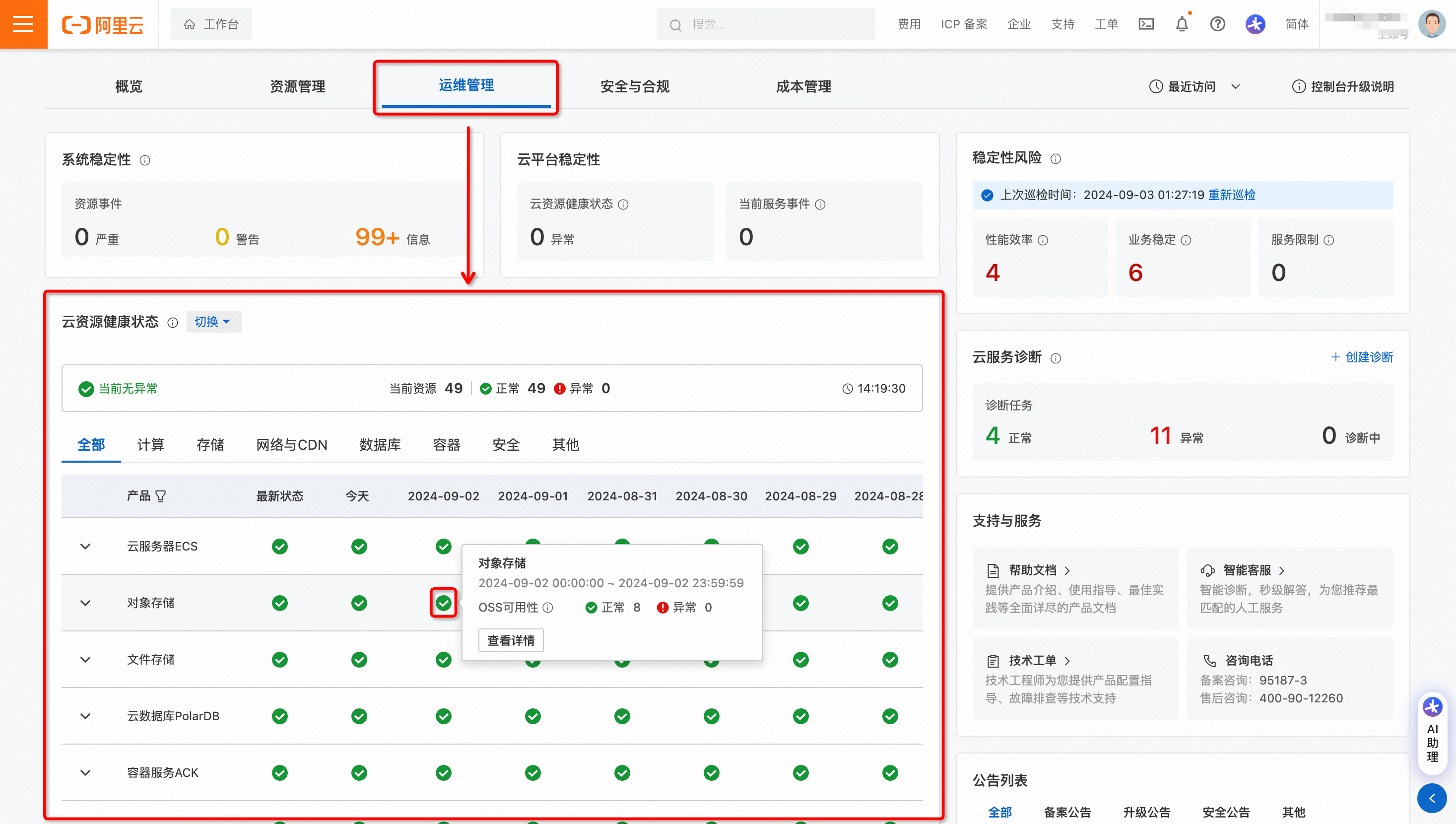The height and width of the screenshot is (824, 1456).
Task: Click the search input field
Action: coord(765,24)
